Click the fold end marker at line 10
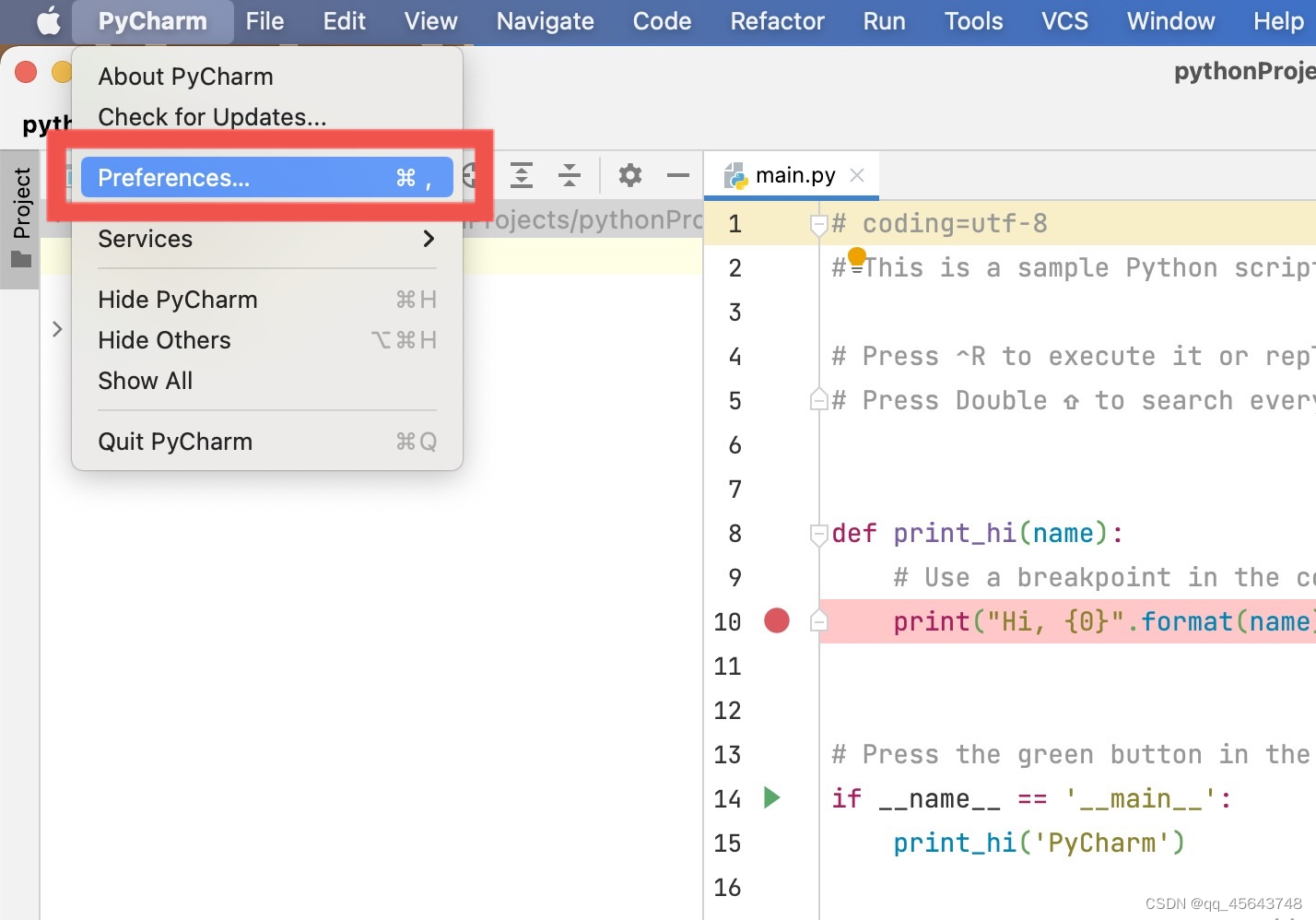 coord(818,621)
